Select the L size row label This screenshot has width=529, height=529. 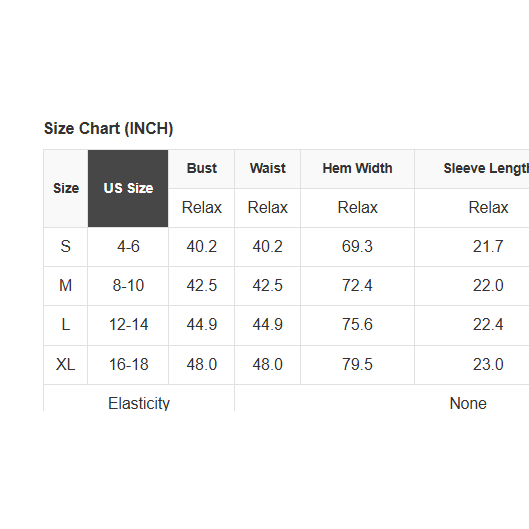click(65, 325)
